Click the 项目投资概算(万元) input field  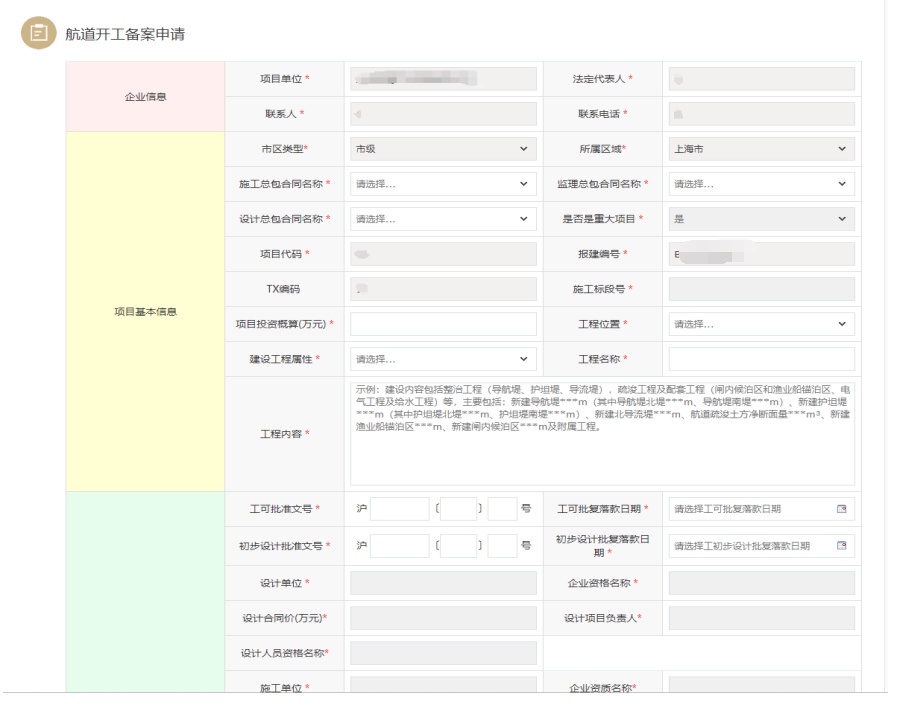point(443,324)
